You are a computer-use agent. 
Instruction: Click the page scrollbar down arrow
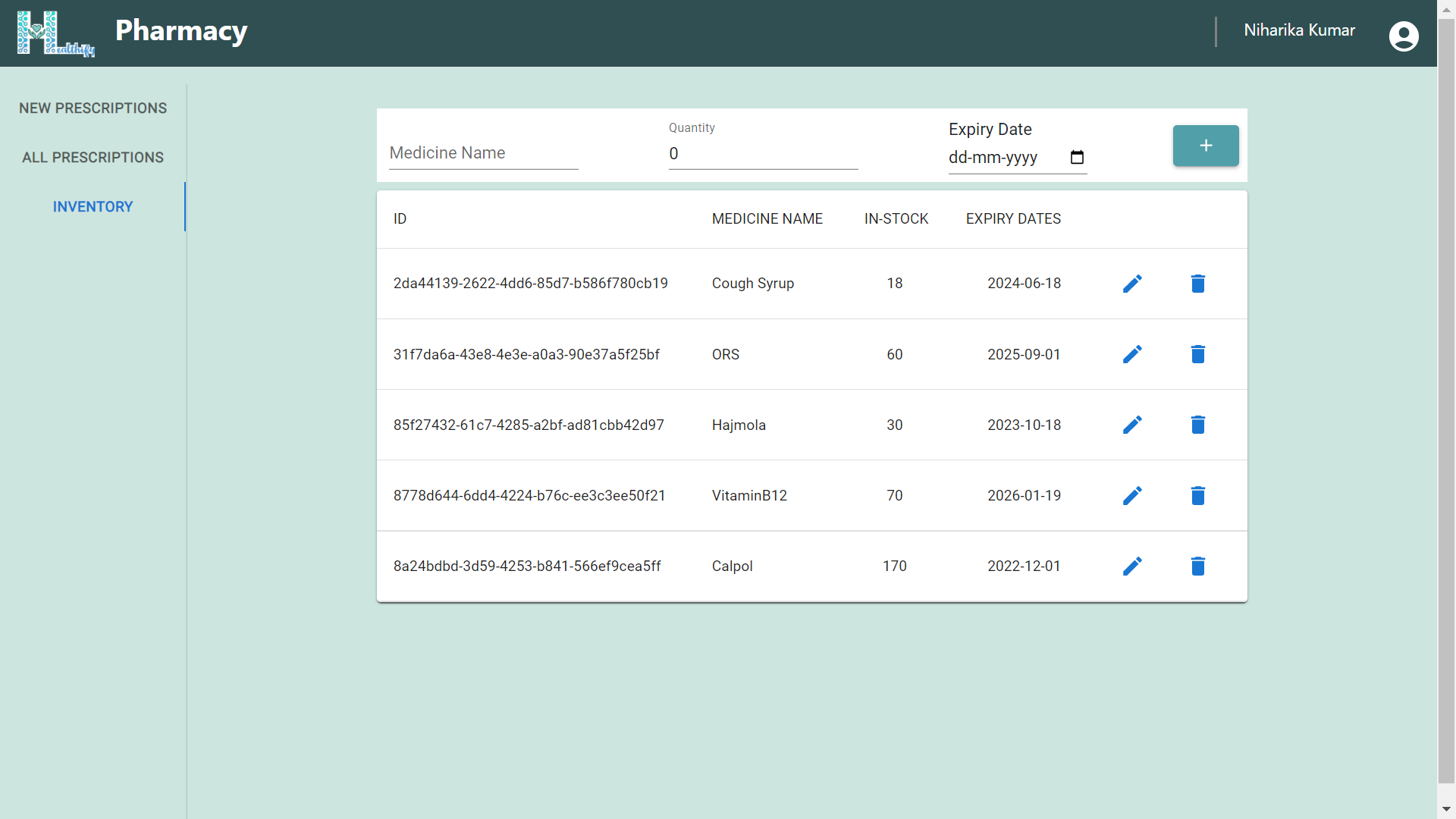pos(1446,809)
